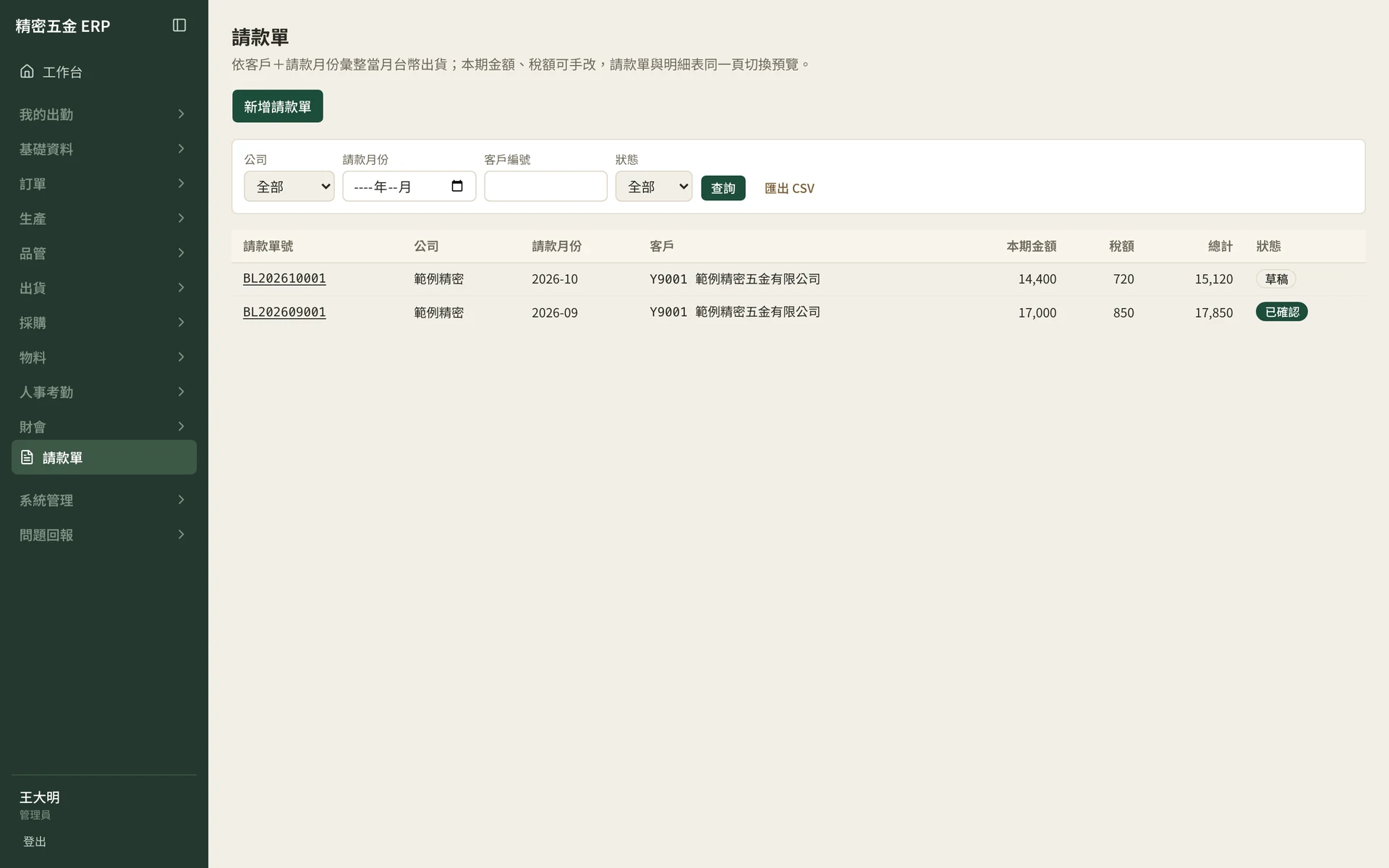Image resolution: width=1389 pixels, height=868 pixels.
Task: Click the home icon beside 工作台
Action: [27, 71]
